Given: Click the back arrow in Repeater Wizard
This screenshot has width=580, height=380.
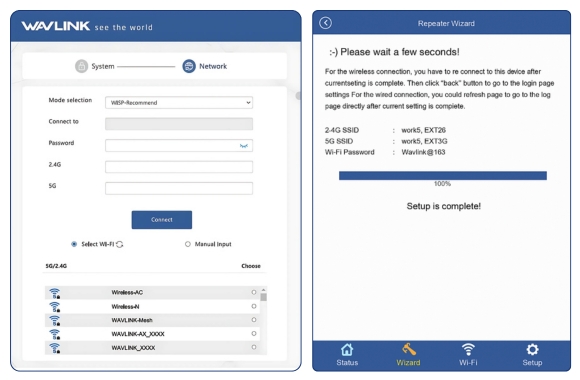Looking at the screenshot, I should click(x=326, y=23).
